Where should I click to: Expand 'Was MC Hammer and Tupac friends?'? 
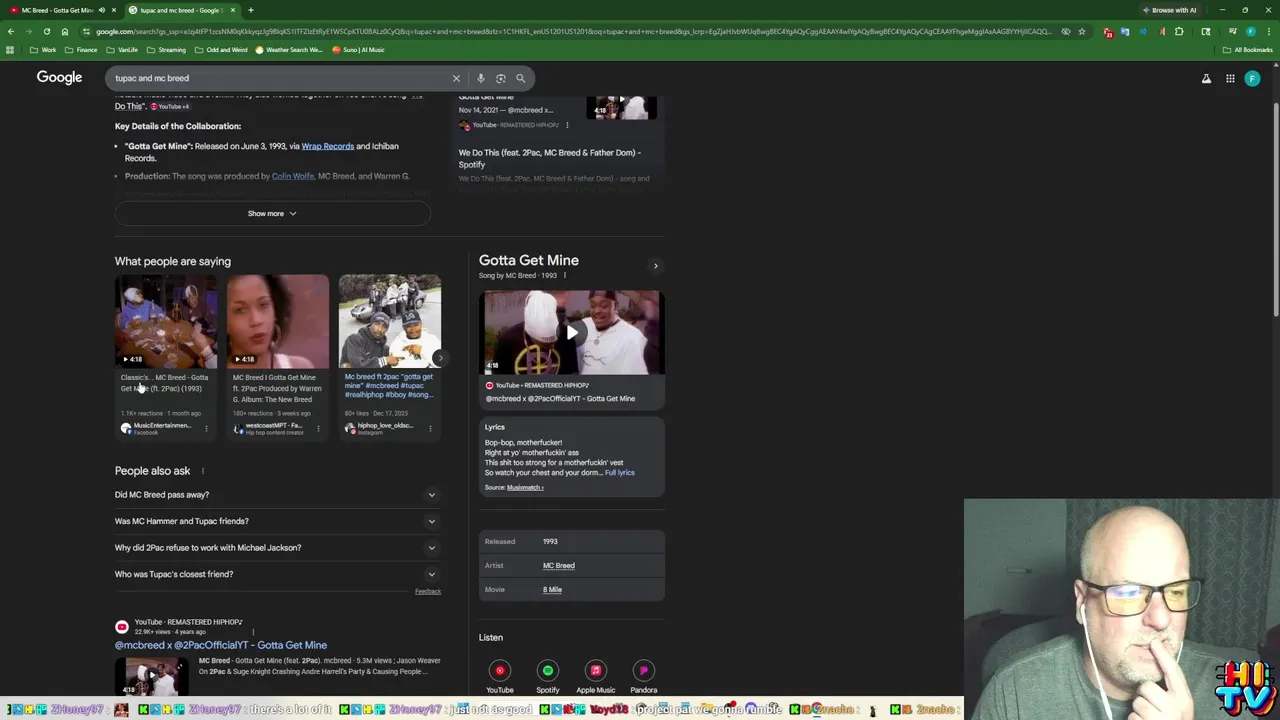(277, 521)
